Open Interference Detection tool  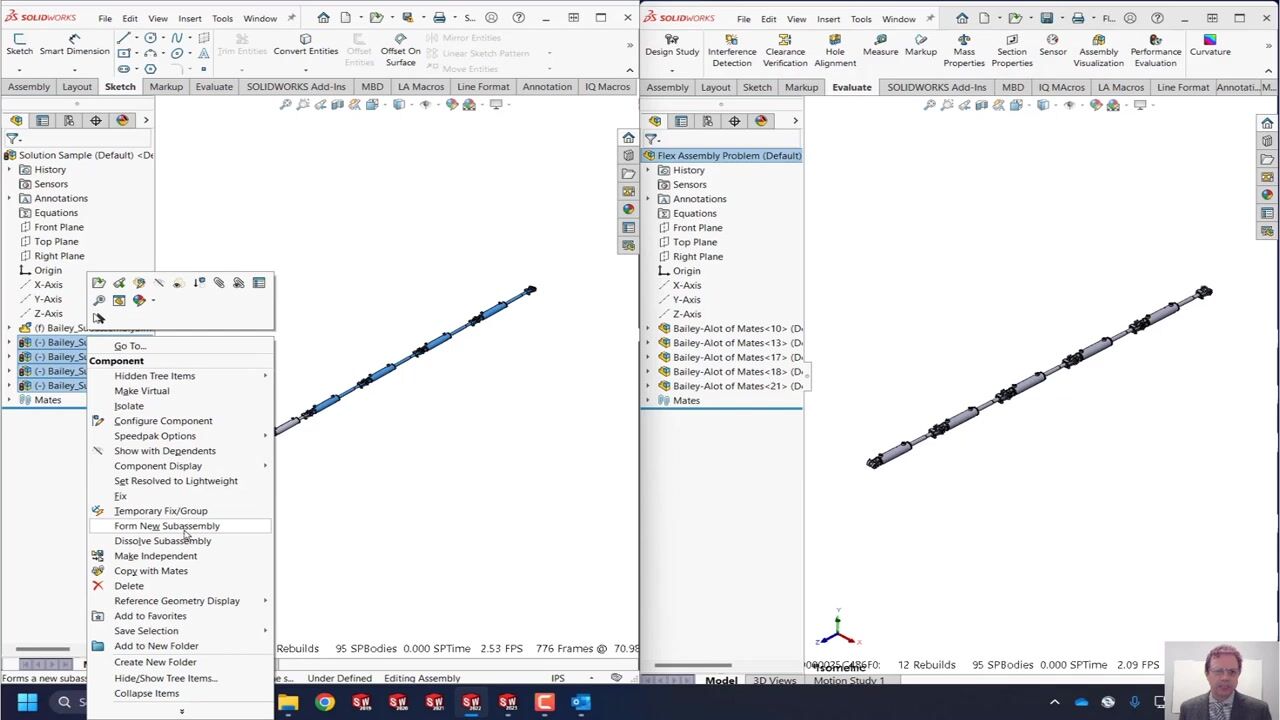click(731, 51)
